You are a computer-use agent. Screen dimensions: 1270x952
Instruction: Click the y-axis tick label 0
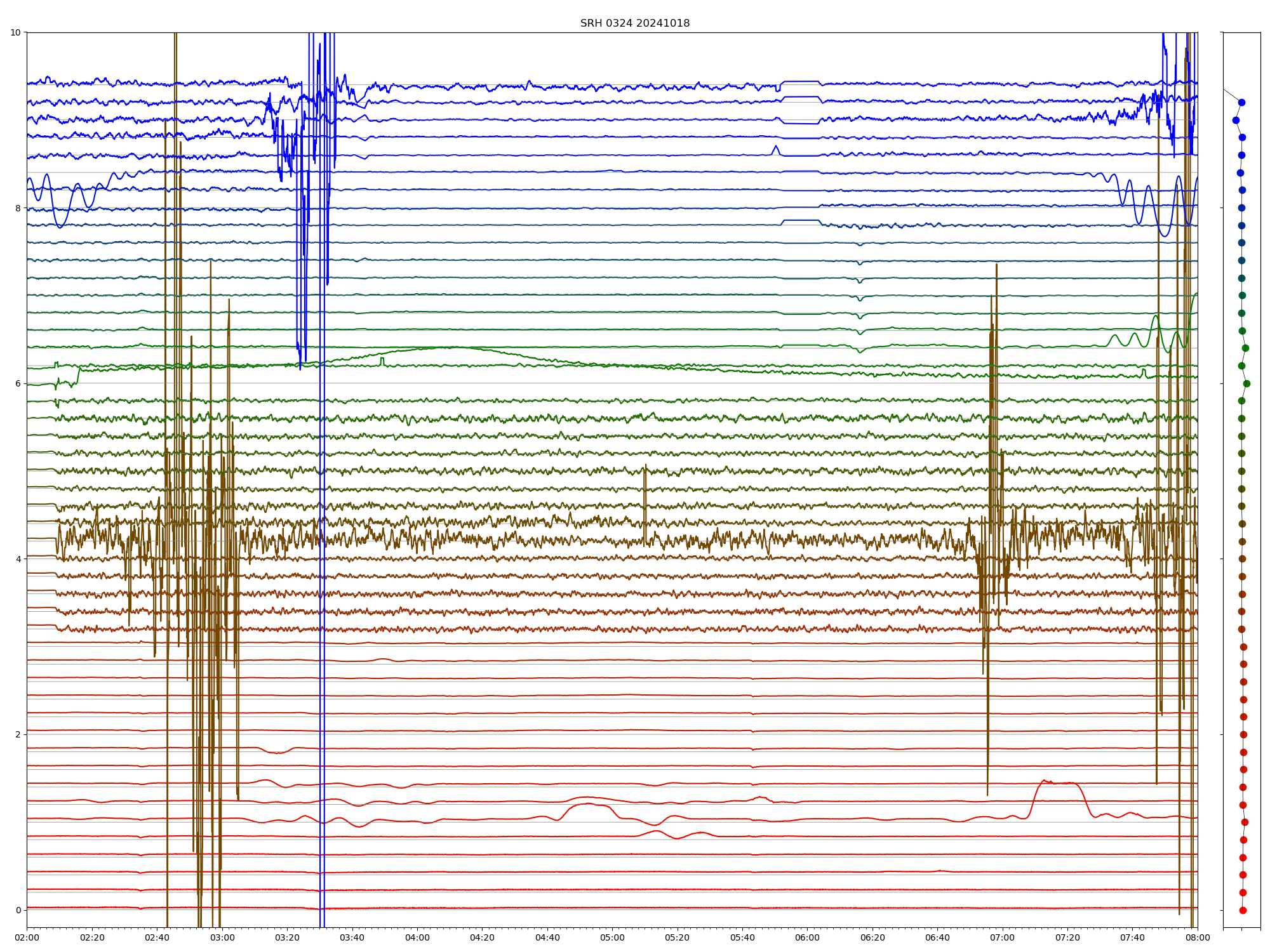tap(18, 910)
